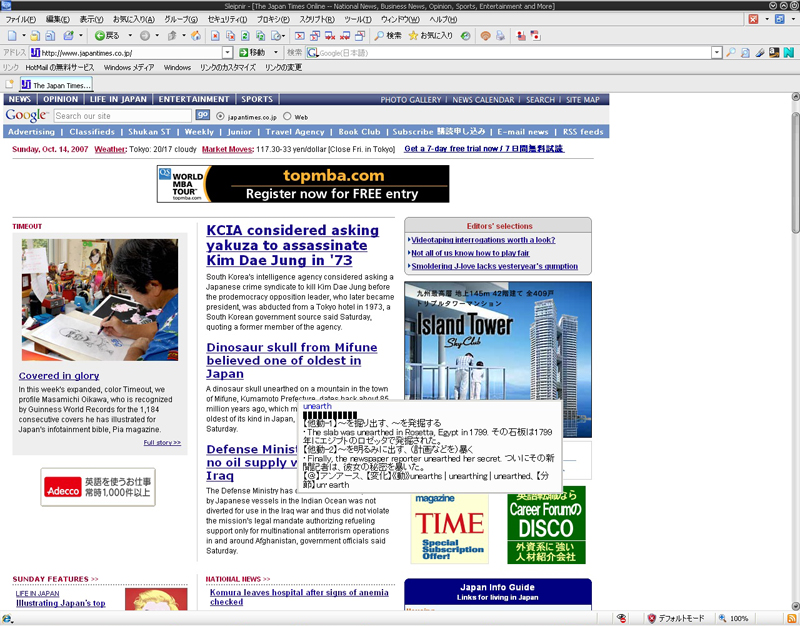Click the new tab icon left of tab strip
The width and height of the screenshot is (800, 626).
(9, 85)
